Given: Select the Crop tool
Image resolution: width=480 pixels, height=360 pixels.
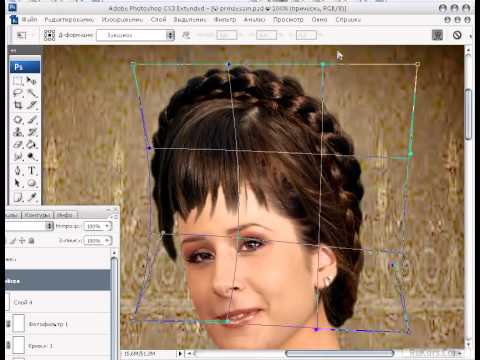Looking at the screenshot, I should pyautogui.click(x=18, y=106).
